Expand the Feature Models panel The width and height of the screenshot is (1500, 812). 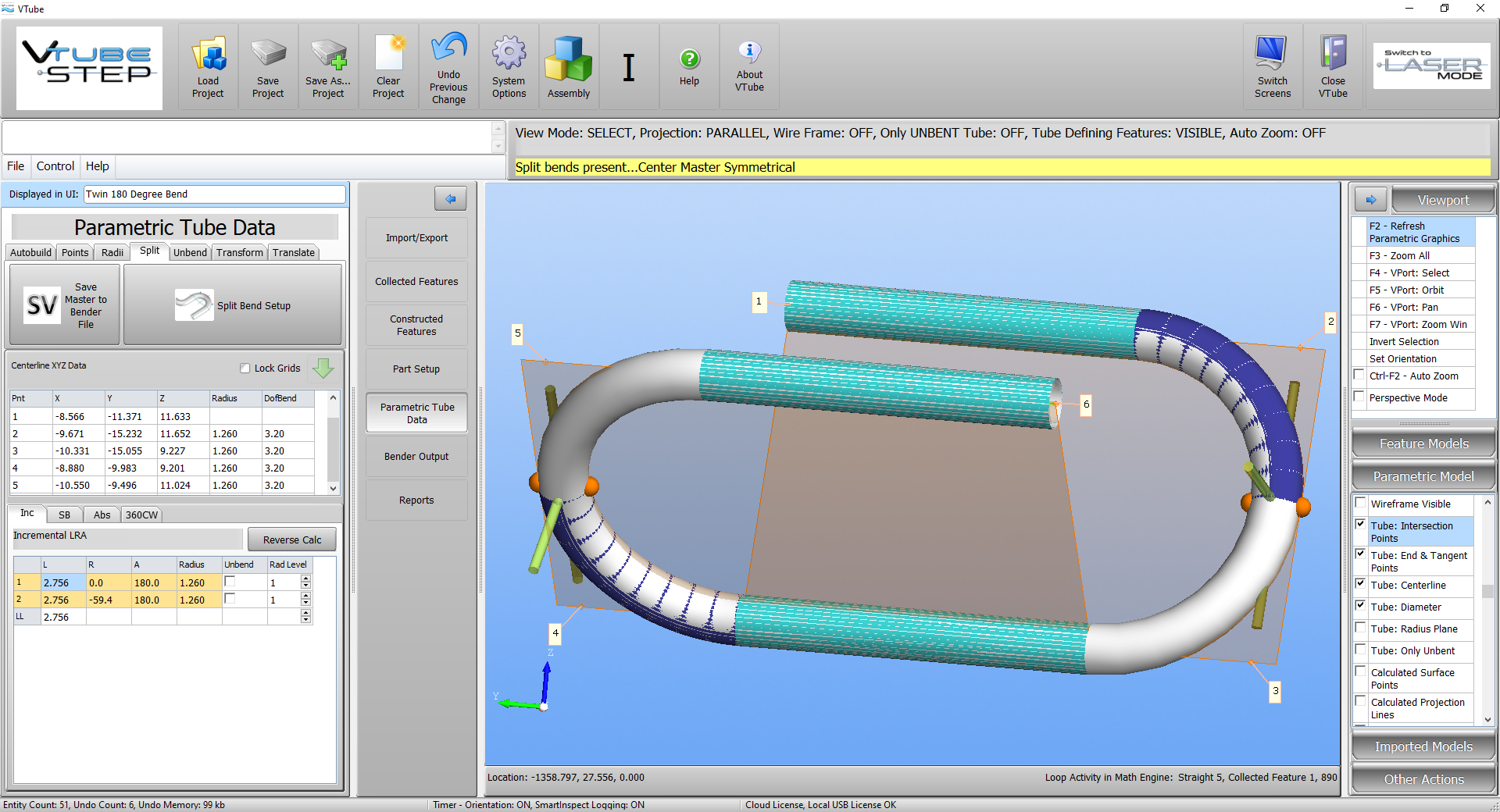[1423, 443]
